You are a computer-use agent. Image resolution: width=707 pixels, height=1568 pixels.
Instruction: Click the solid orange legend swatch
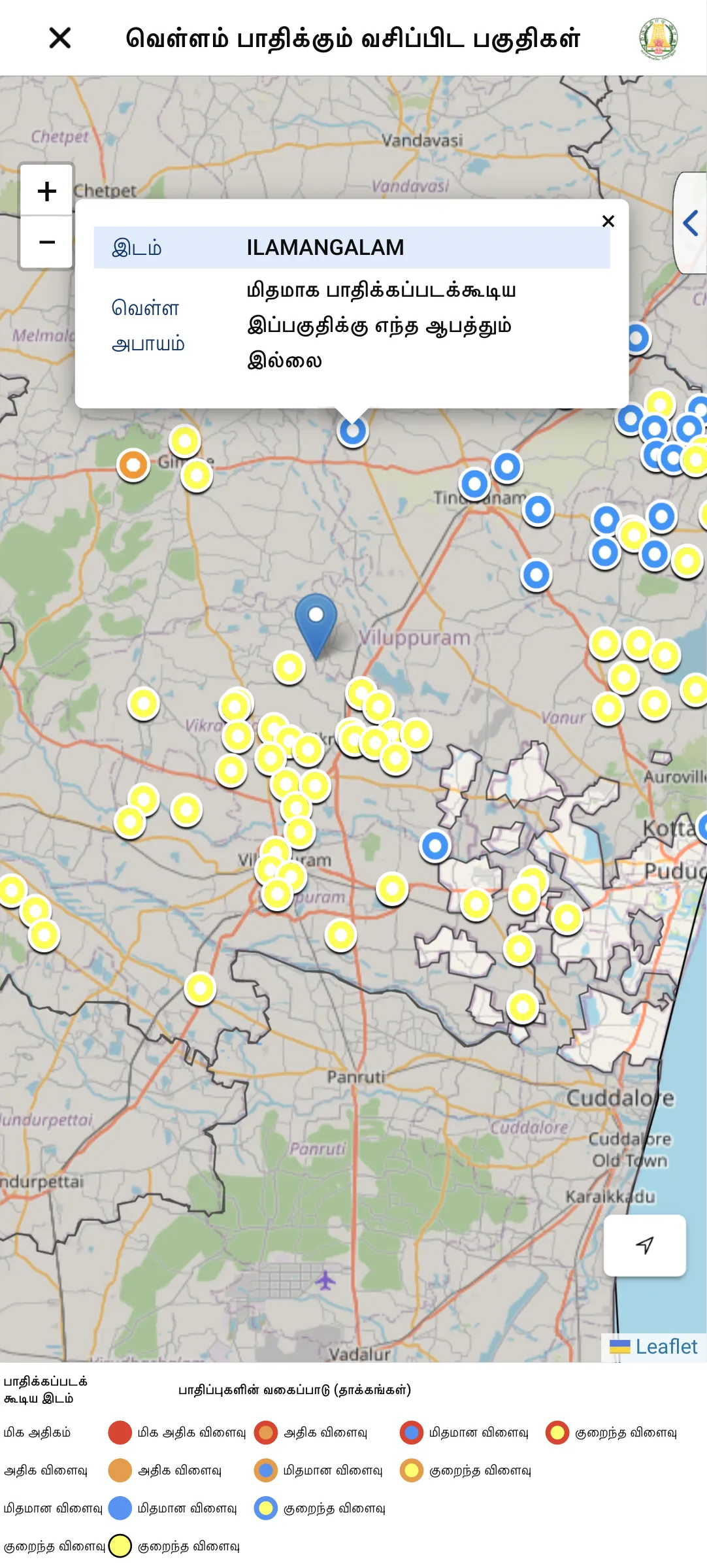(120, 1471)
